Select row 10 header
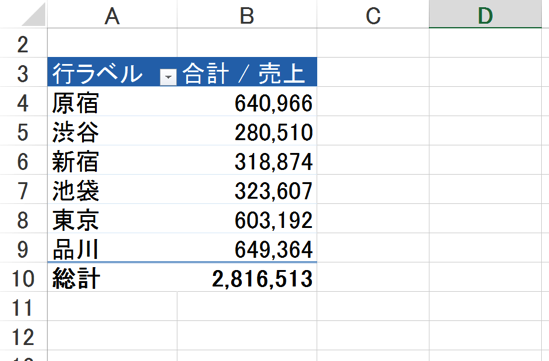The image size is (549, 361). coord(23,277)
